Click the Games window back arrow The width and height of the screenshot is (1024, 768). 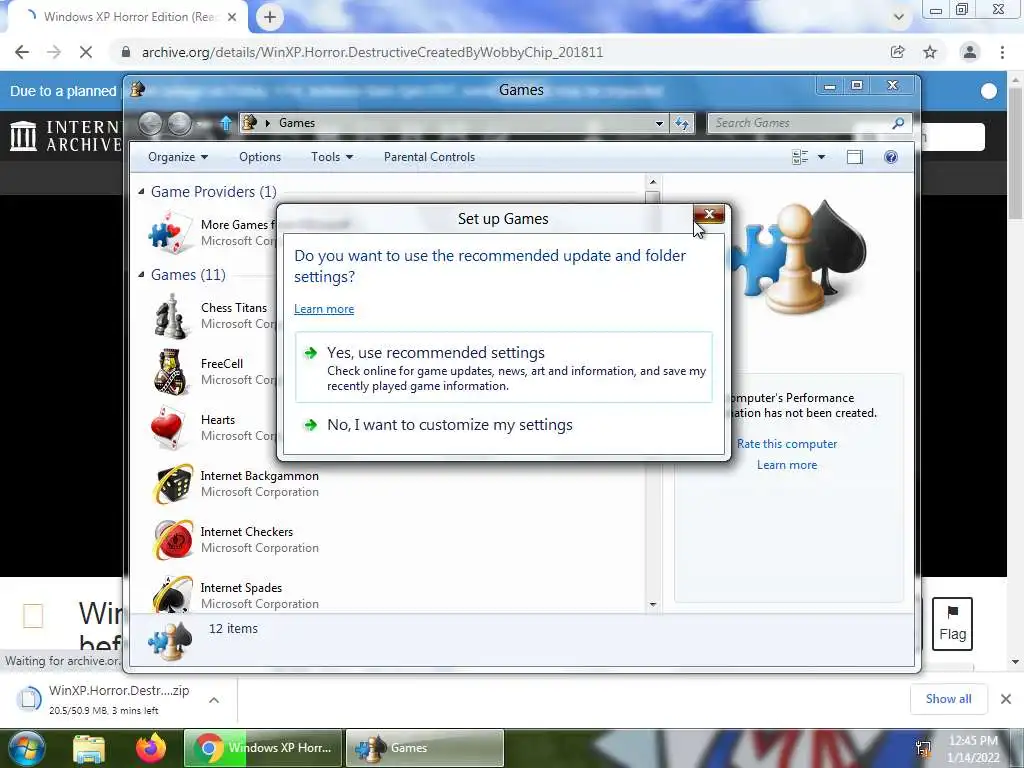(x=150, y=123)
